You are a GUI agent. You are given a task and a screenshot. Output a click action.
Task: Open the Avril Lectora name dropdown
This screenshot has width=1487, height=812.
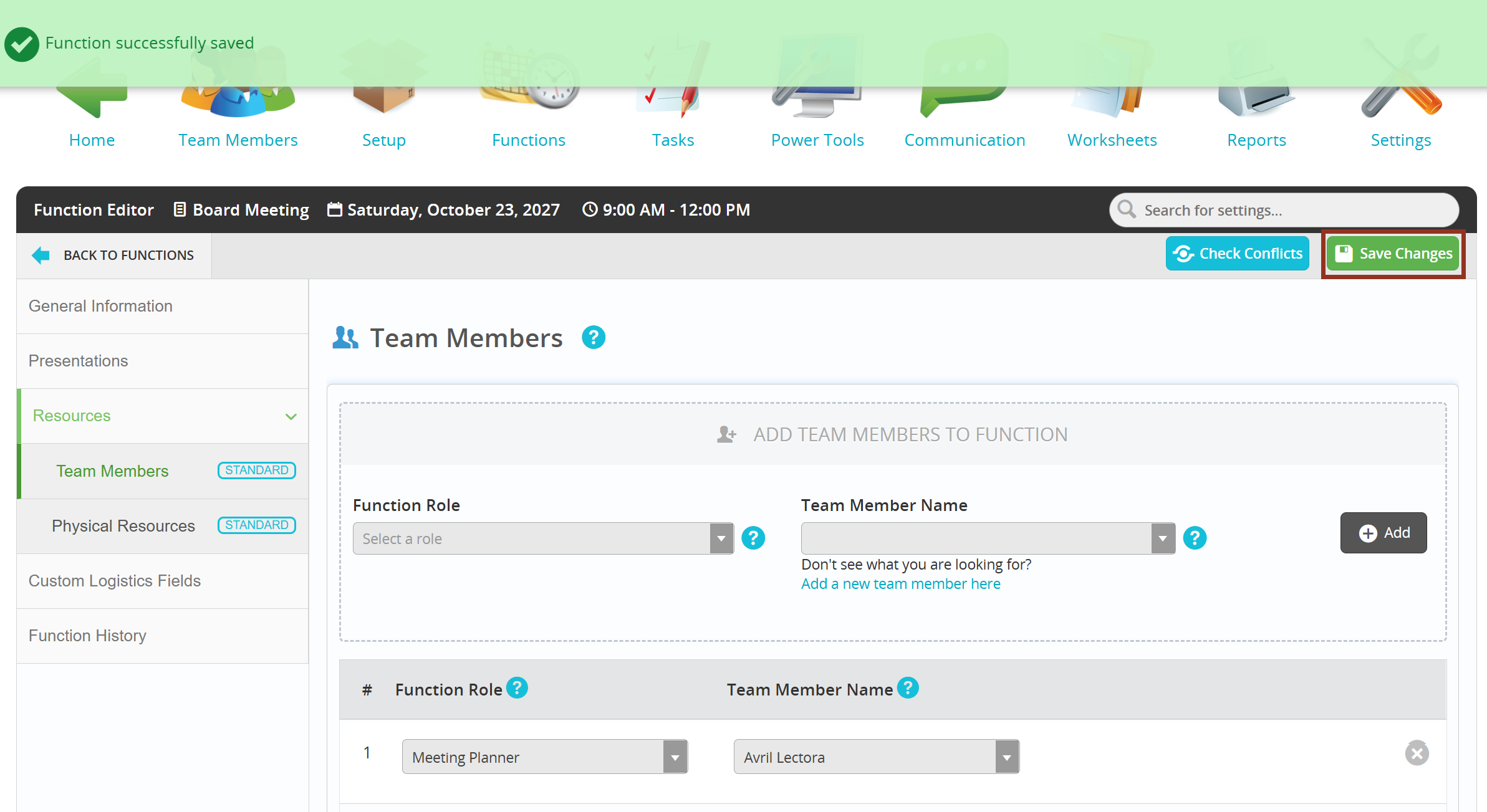pyautogui.click(x=876, y=757)
